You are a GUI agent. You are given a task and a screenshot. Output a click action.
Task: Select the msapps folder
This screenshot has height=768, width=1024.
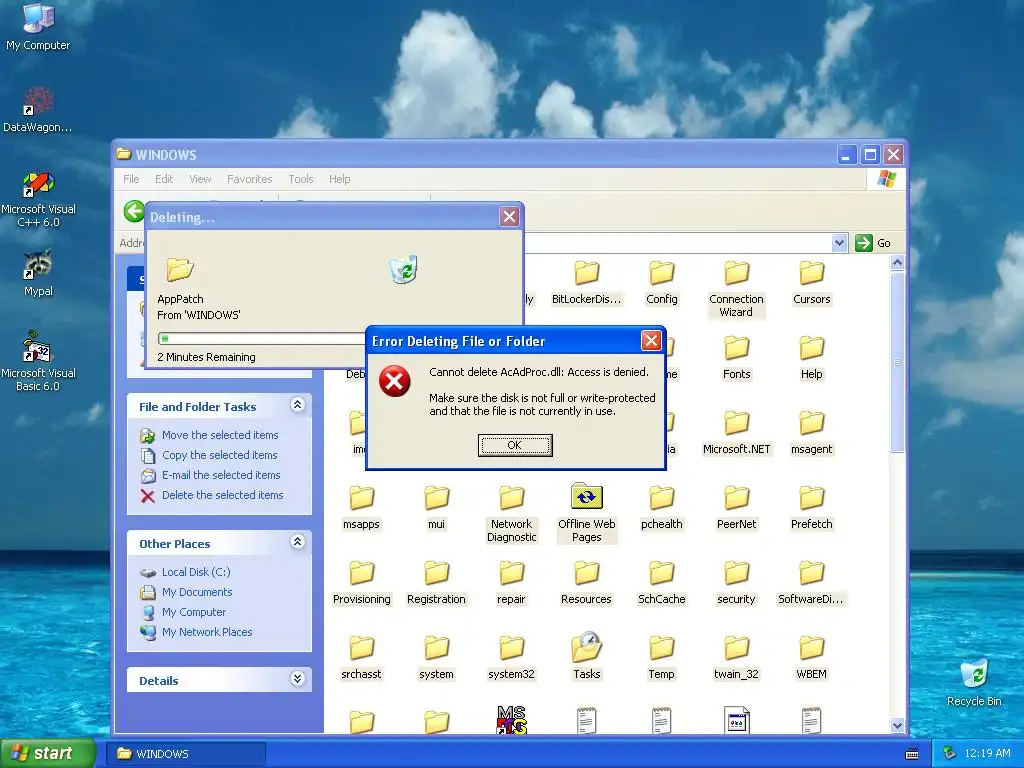pyautogui.click(x=361, y=508)
